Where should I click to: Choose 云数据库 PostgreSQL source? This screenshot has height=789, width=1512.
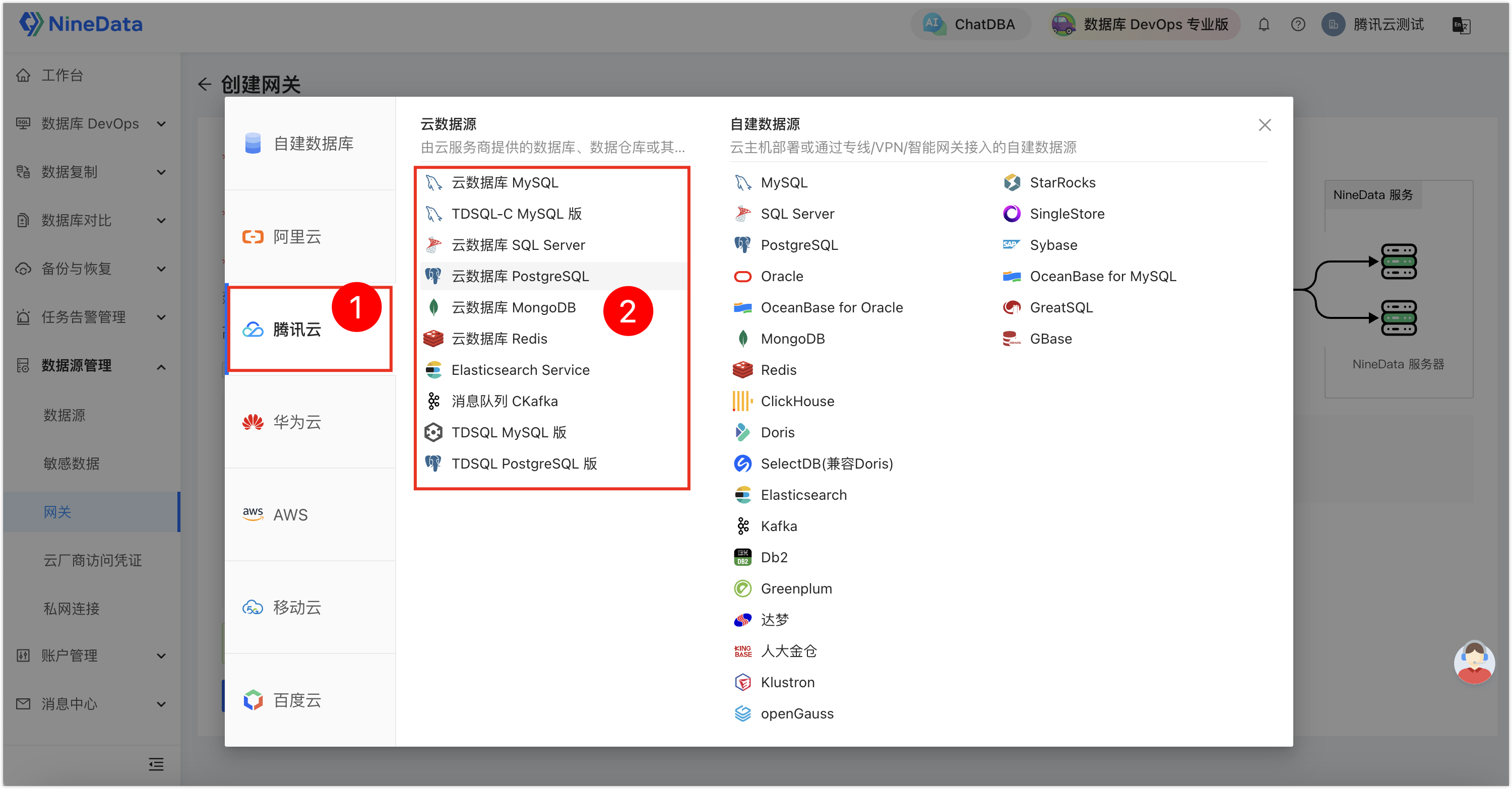553,276
